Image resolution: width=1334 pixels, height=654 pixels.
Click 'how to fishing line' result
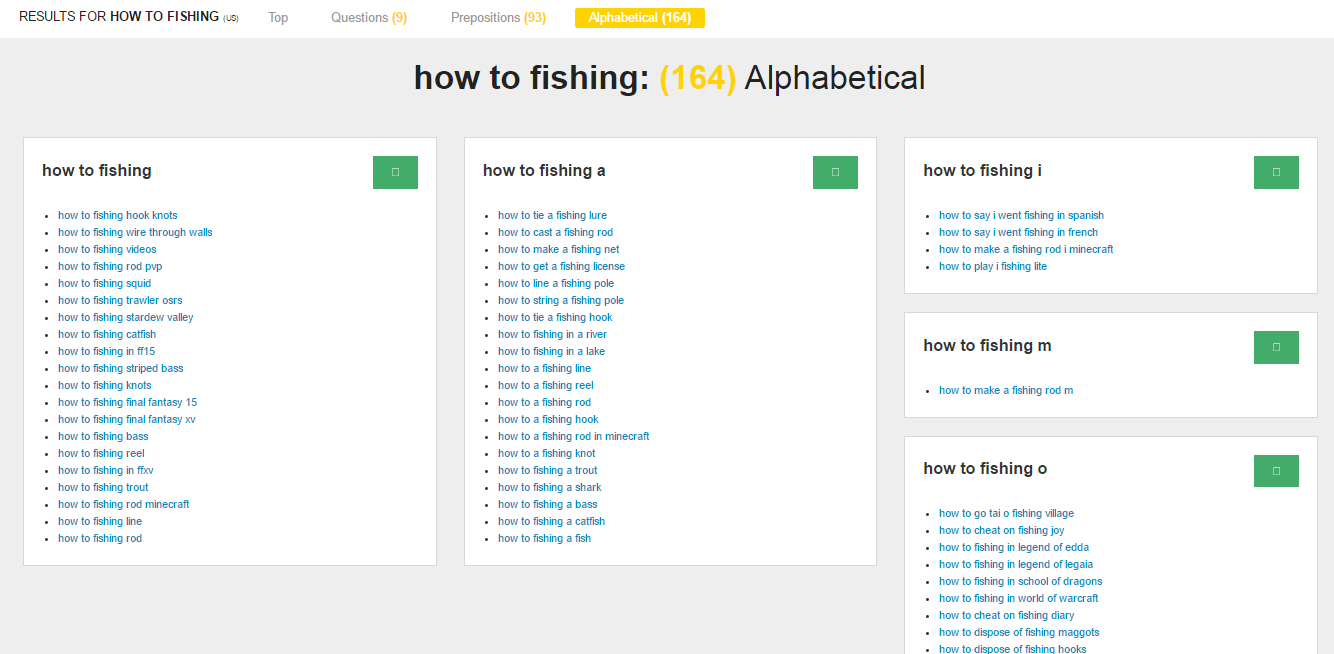coord(100,521)
